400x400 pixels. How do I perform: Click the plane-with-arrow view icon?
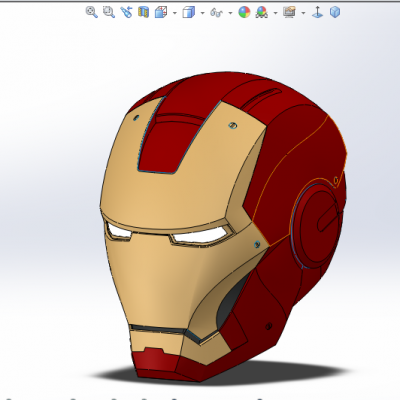pyautogui.click(x=317, y=12)
